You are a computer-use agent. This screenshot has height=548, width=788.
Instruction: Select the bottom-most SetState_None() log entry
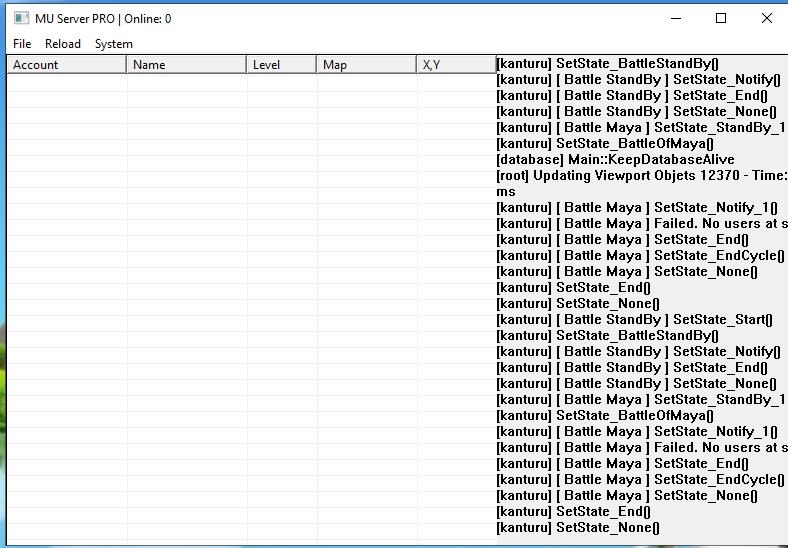[578, 528]
